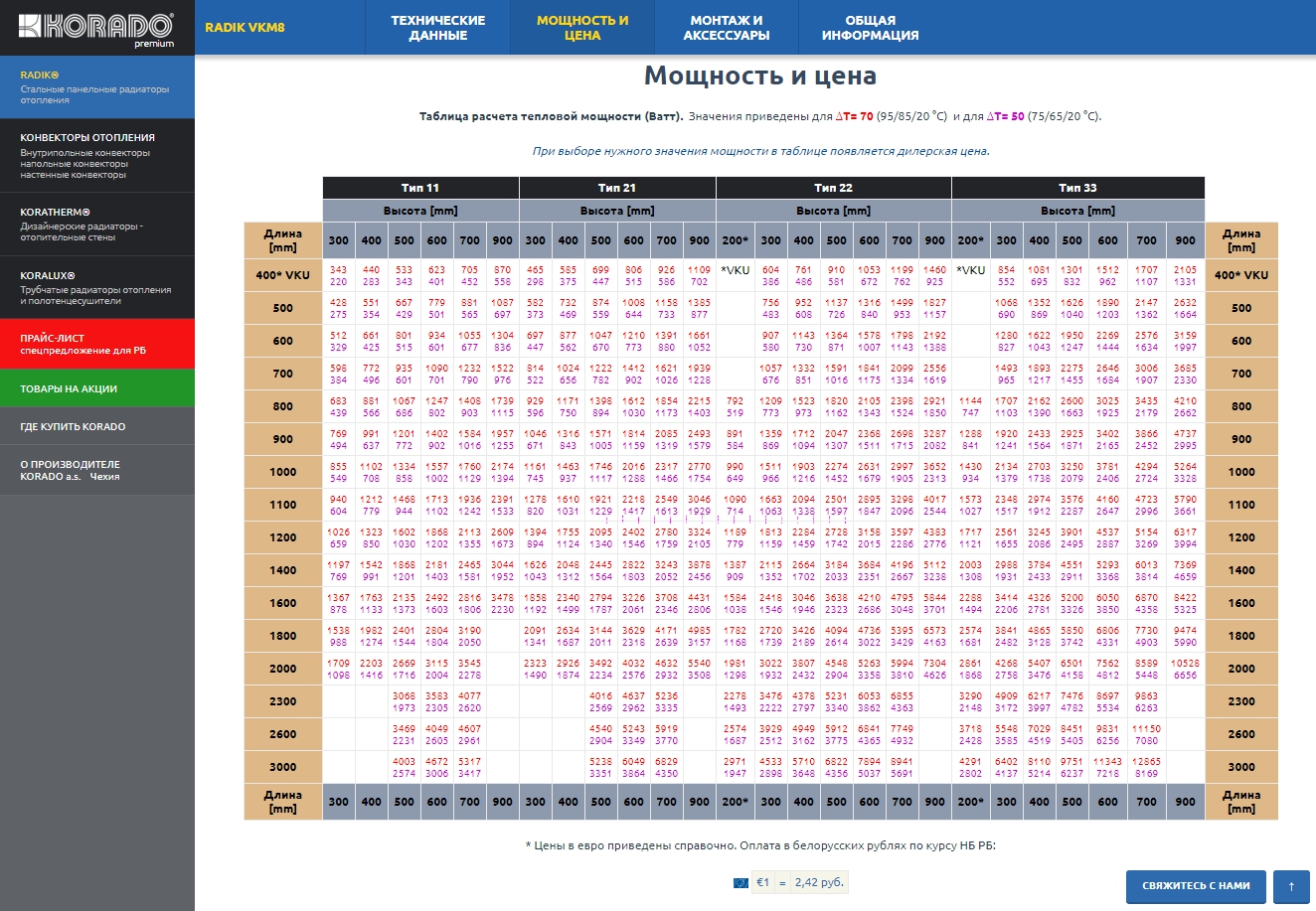Select power value 792 in row 800

(x=735, y=401)
